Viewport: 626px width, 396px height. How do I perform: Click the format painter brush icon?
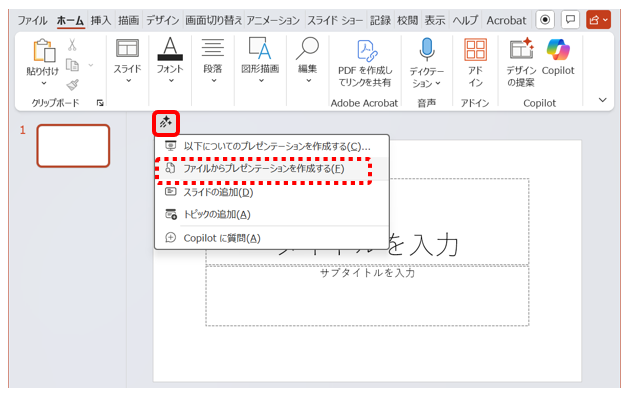click(73, 85)
